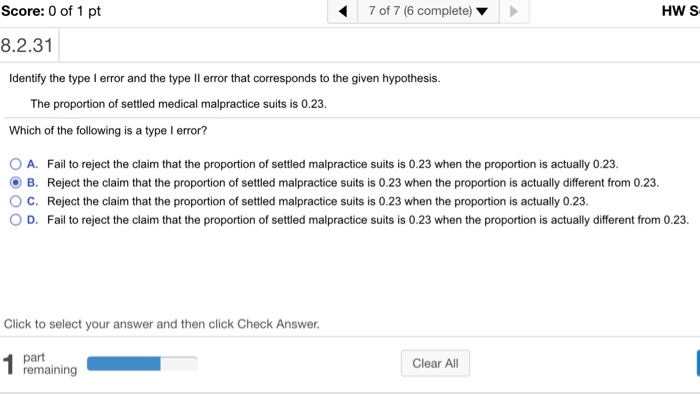Choose answer option C radio button

16,201
